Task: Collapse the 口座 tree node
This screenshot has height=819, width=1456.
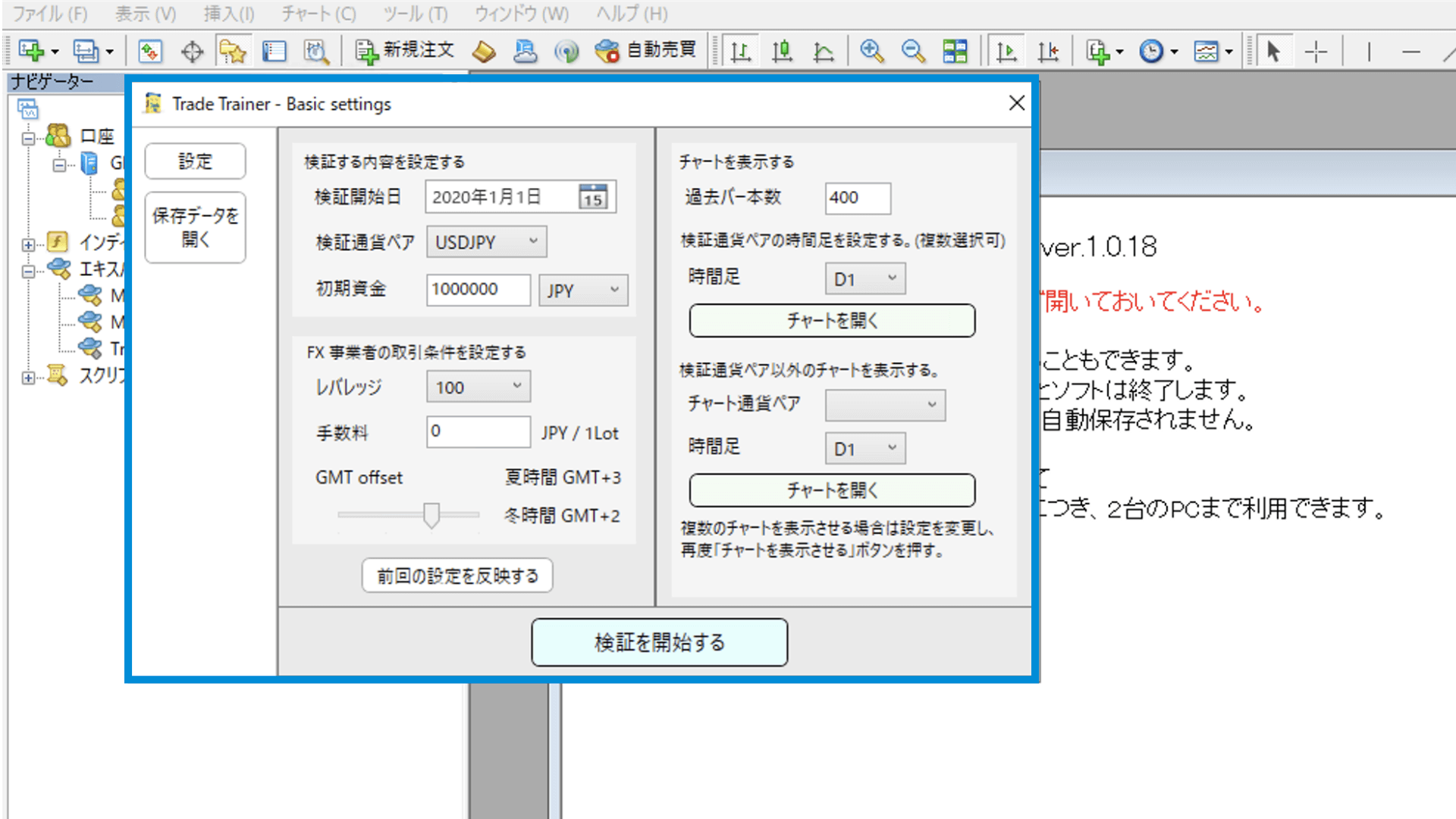Action: click(x=28, y=138)
